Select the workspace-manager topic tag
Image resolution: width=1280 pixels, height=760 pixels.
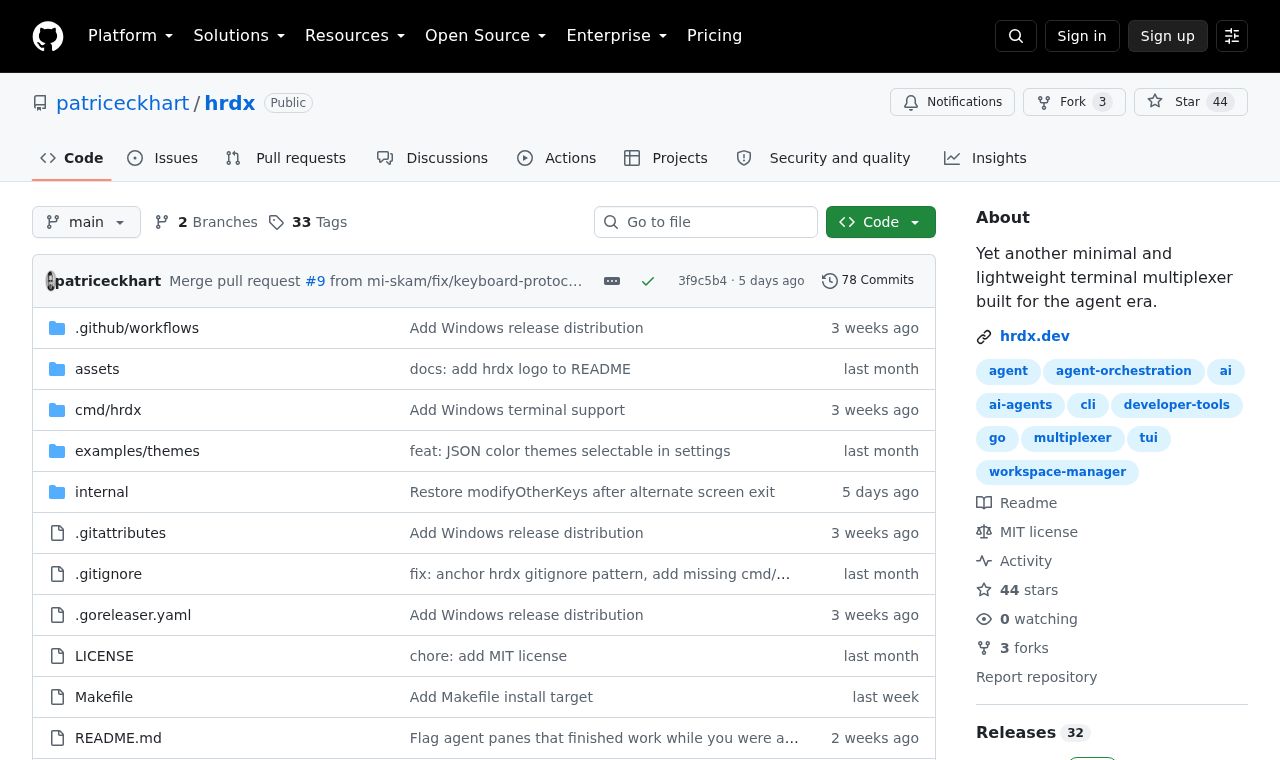pos(1057,472)
